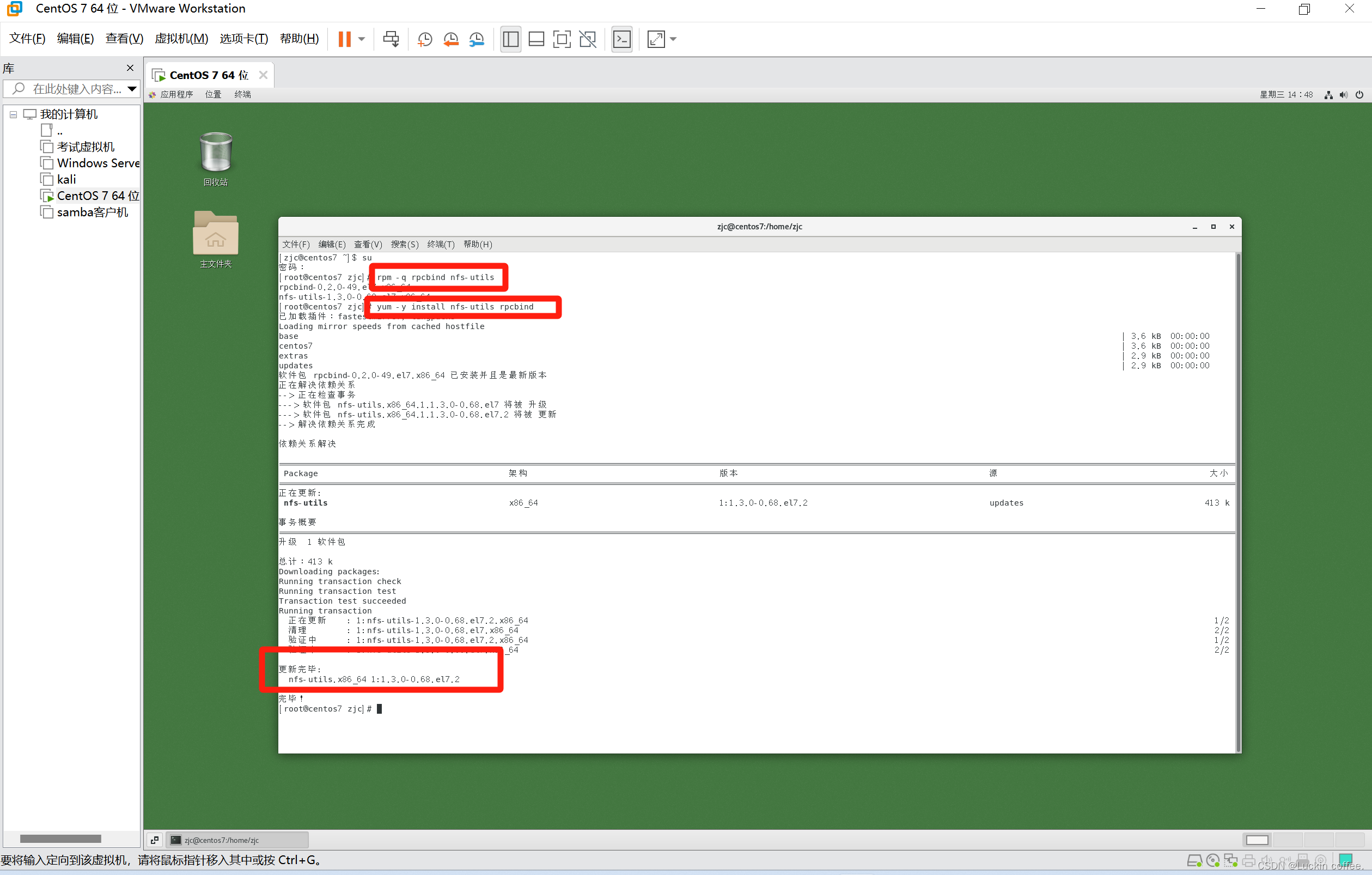Screen dimensions: 1372x875
Task: Open the 虚拟机(M) menu
Action: [x=181, y=38]
